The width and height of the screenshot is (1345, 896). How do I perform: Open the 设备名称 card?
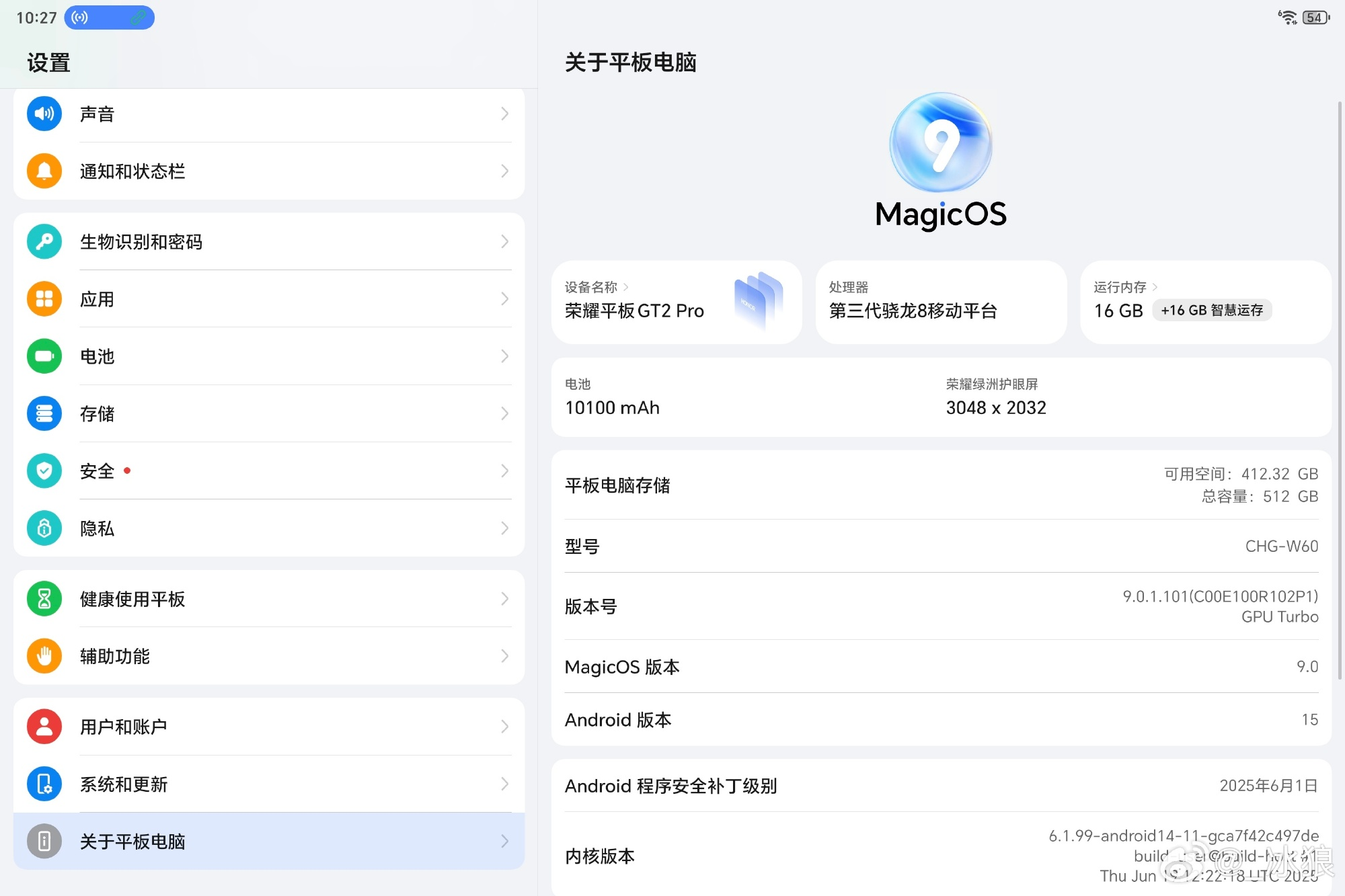tap(677, 302)
